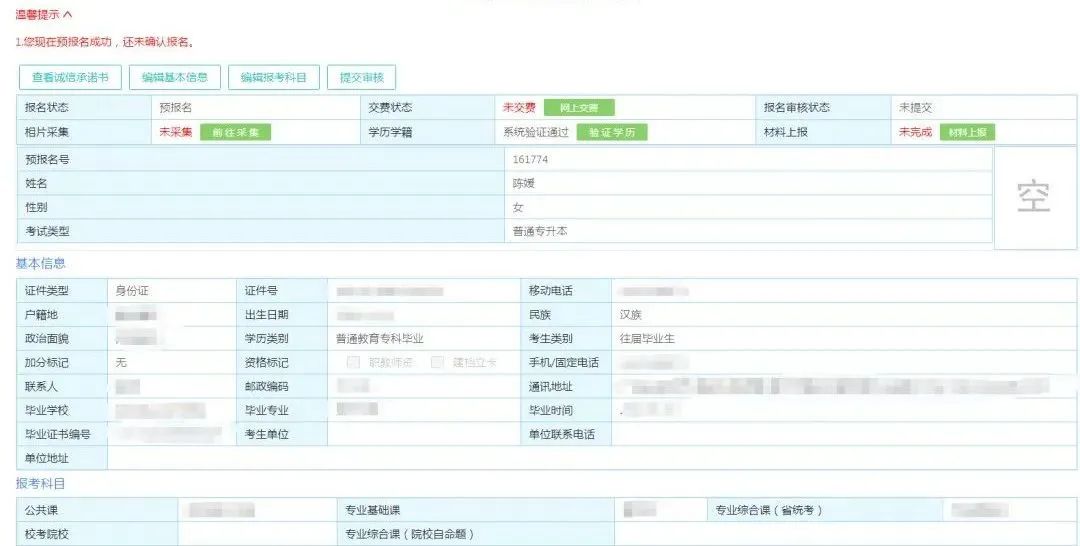This screenshot has width=1080, height=546.
Task: Click the green 验证学历 button
Action: pyautogui.click(x=612, y=132)
